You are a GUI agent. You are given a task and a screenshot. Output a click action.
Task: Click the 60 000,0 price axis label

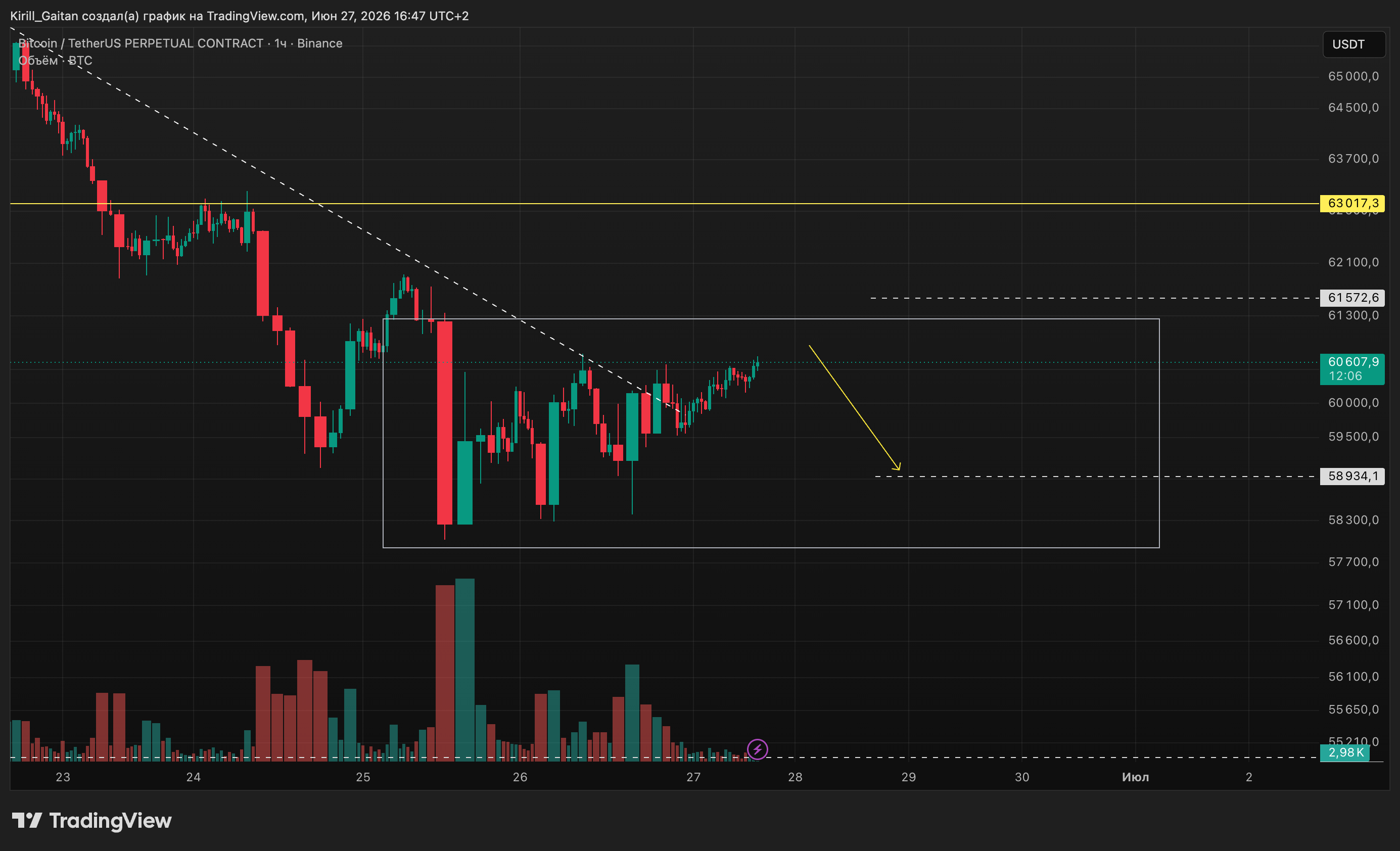point(1354,403)
